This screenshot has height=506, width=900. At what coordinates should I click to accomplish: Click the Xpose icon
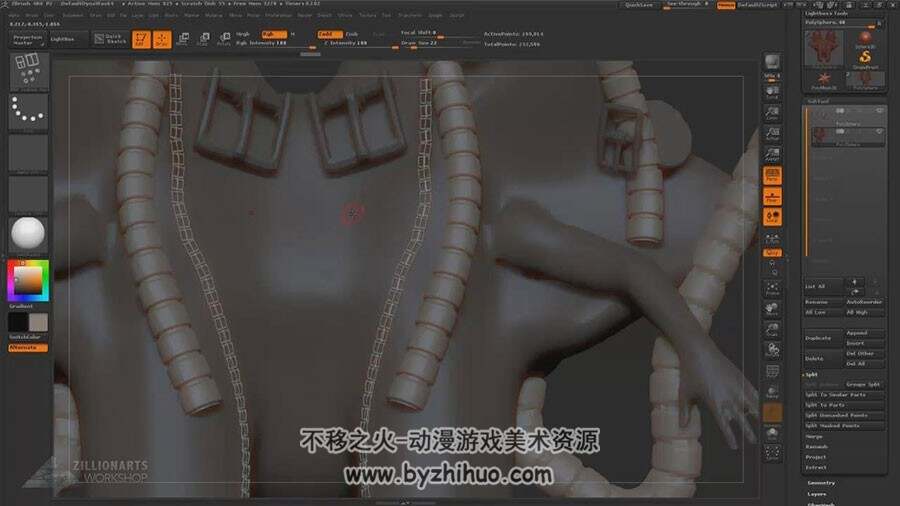click(772, 453)
